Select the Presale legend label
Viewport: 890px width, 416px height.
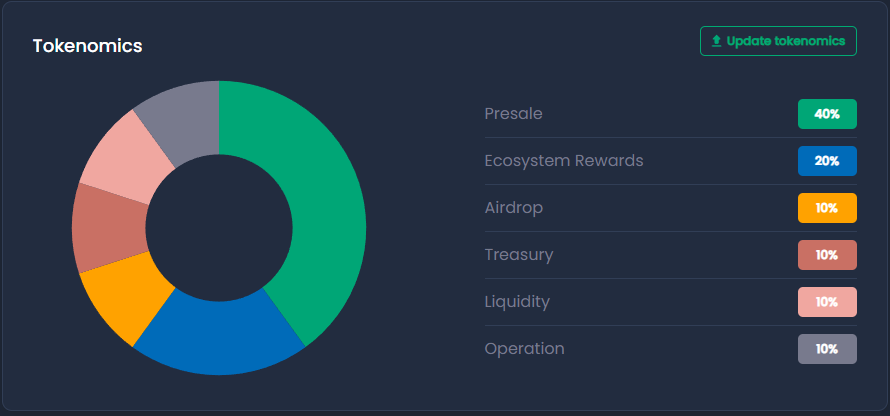[x=513, y=114]
